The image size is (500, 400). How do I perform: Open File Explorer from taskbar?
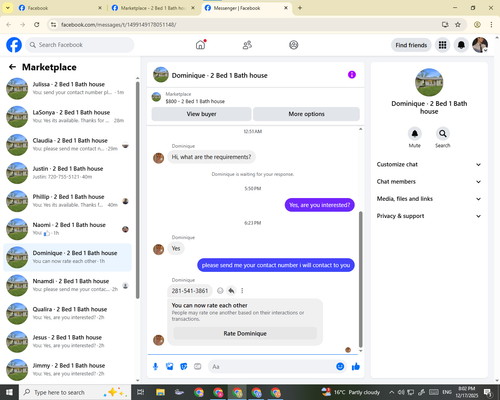[160, 392]
